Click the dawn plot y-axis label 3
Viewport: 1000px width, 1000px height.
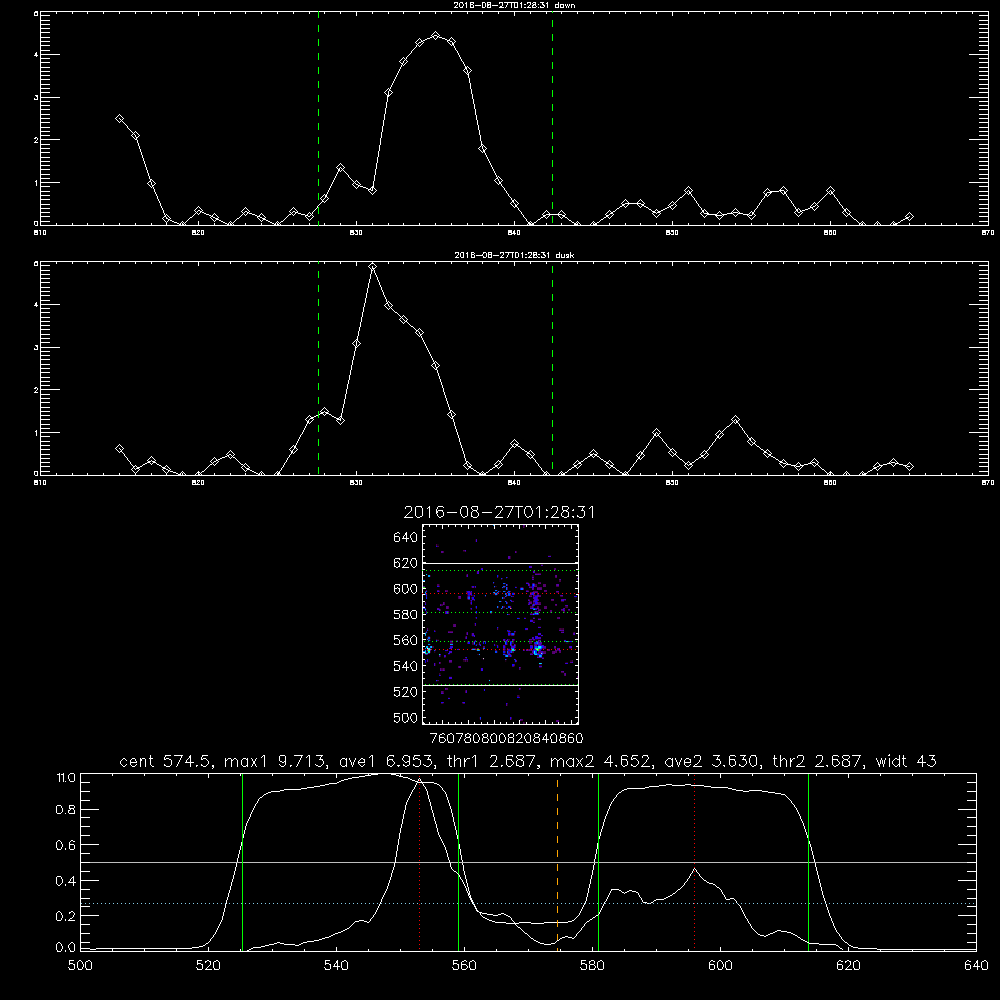coord(36,98)
